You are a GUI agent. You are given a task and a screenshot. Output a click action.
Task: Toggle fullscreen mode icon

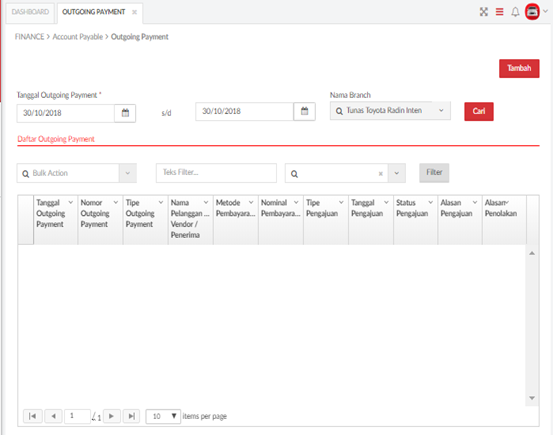point(484,12)
